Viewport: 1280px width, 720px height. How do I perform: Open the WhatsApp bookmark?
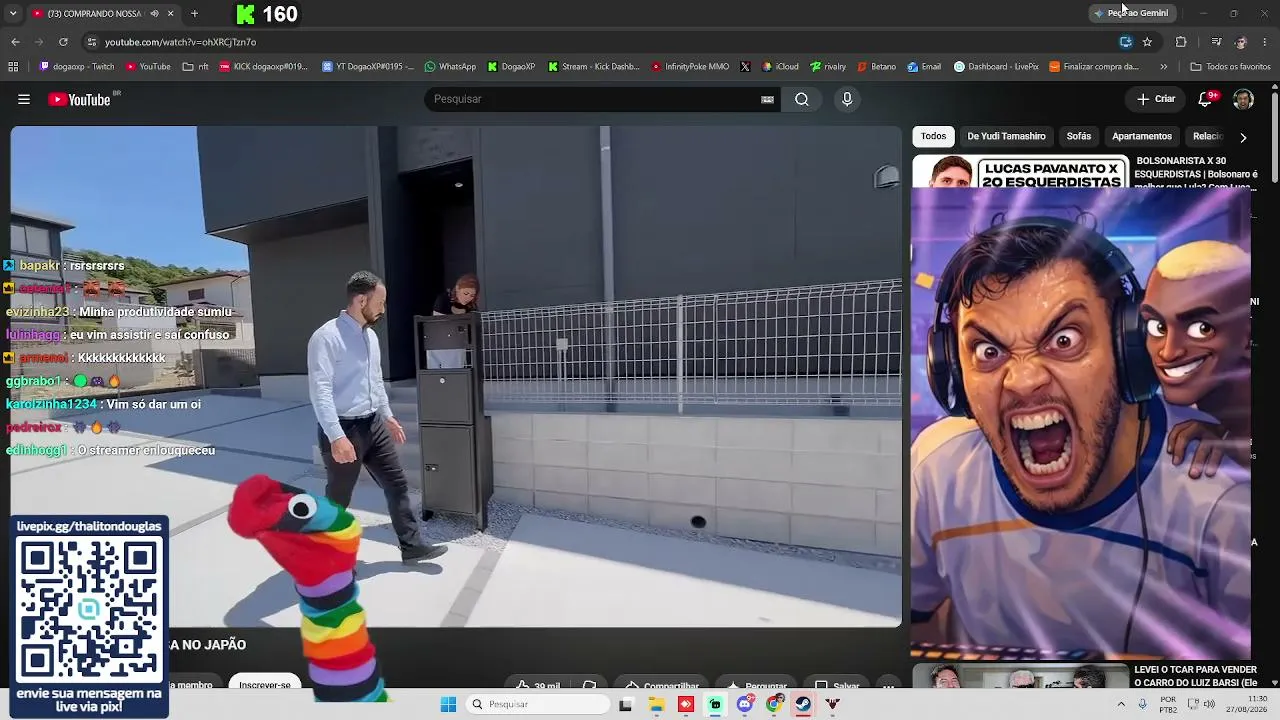click(x=450, y=67)
